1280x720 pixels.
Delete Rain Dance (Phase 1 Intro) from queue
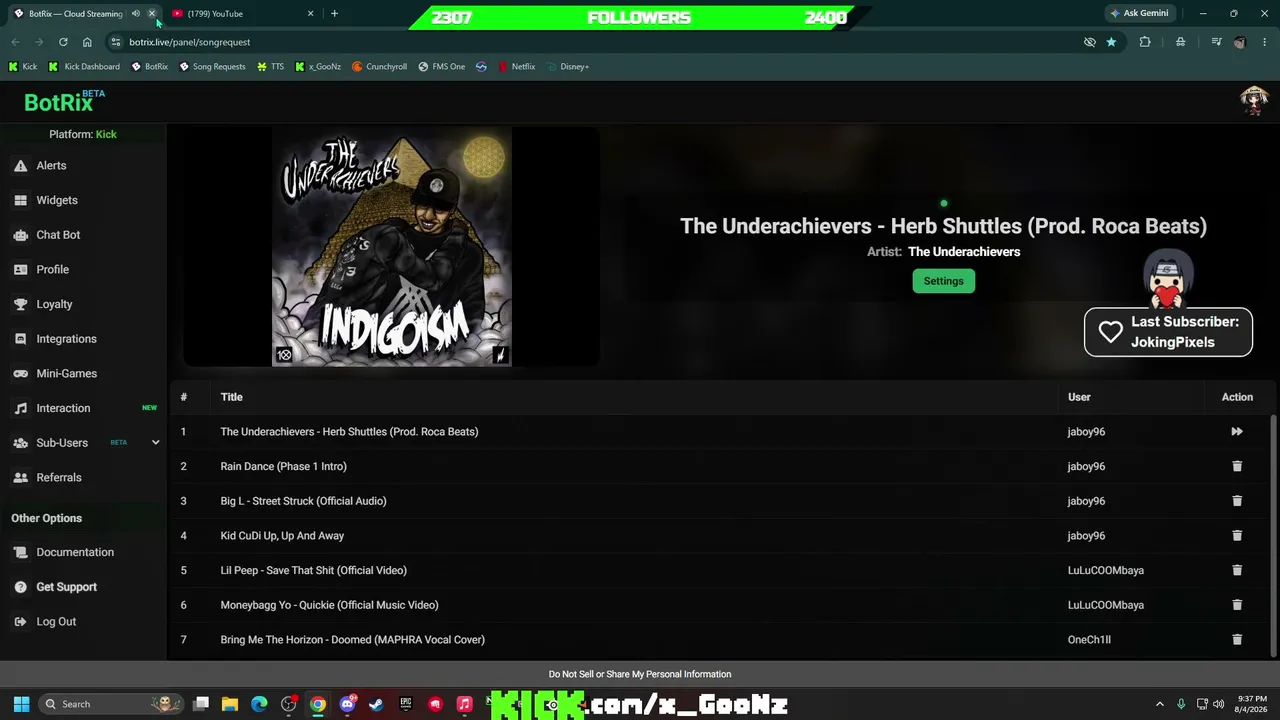pos(1237,466)
